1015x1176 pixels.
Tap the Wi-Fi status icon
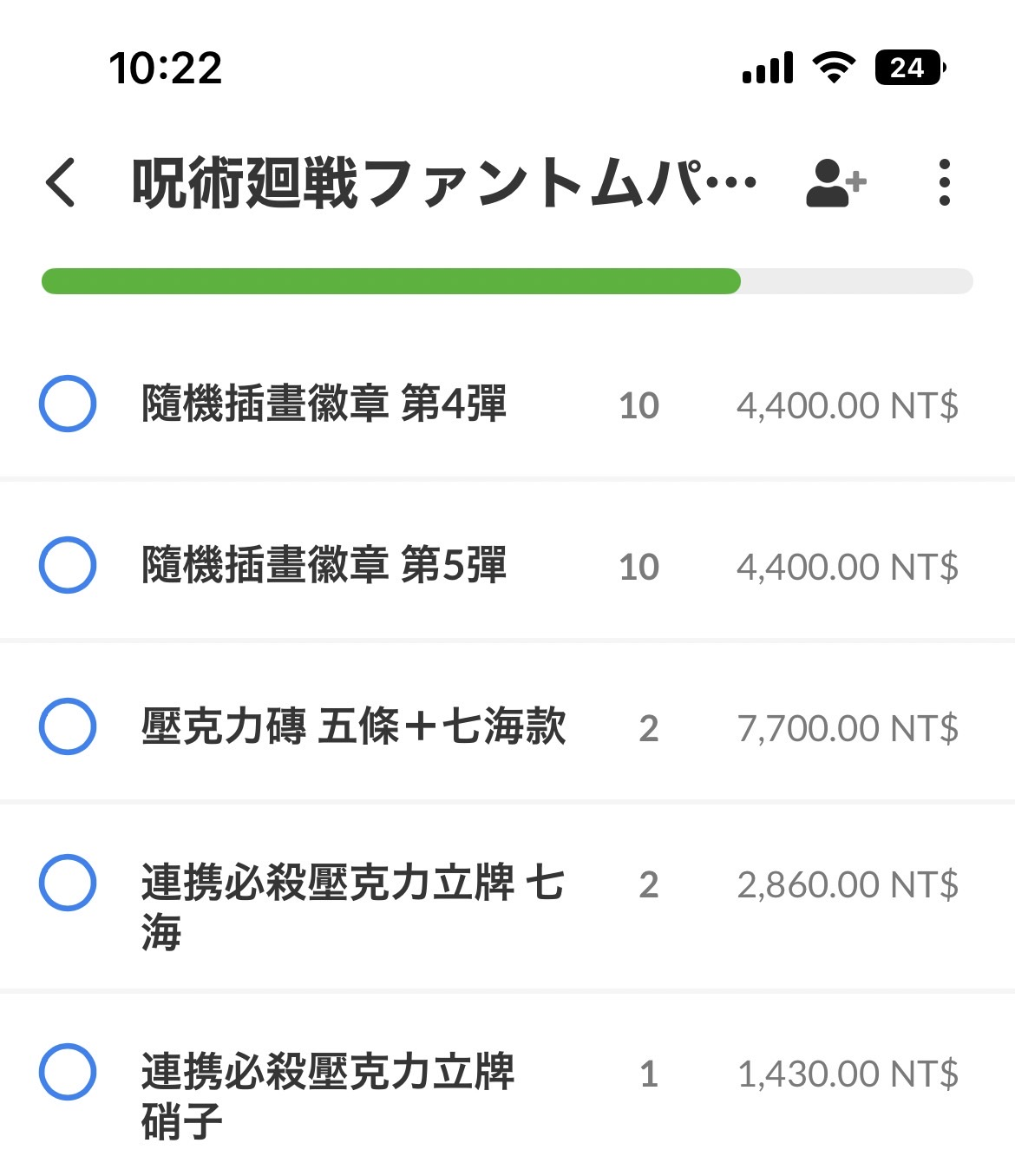834,68
